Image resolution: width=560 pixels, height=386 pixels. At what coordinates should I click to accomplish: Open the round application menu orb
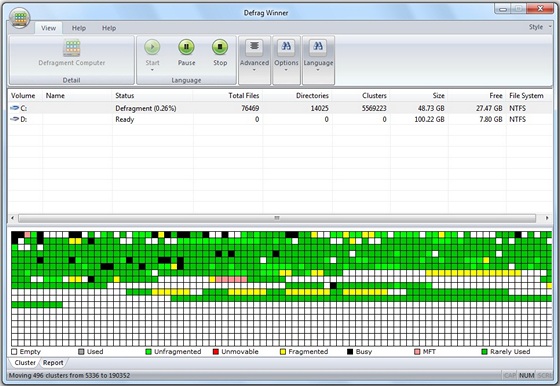20,18
